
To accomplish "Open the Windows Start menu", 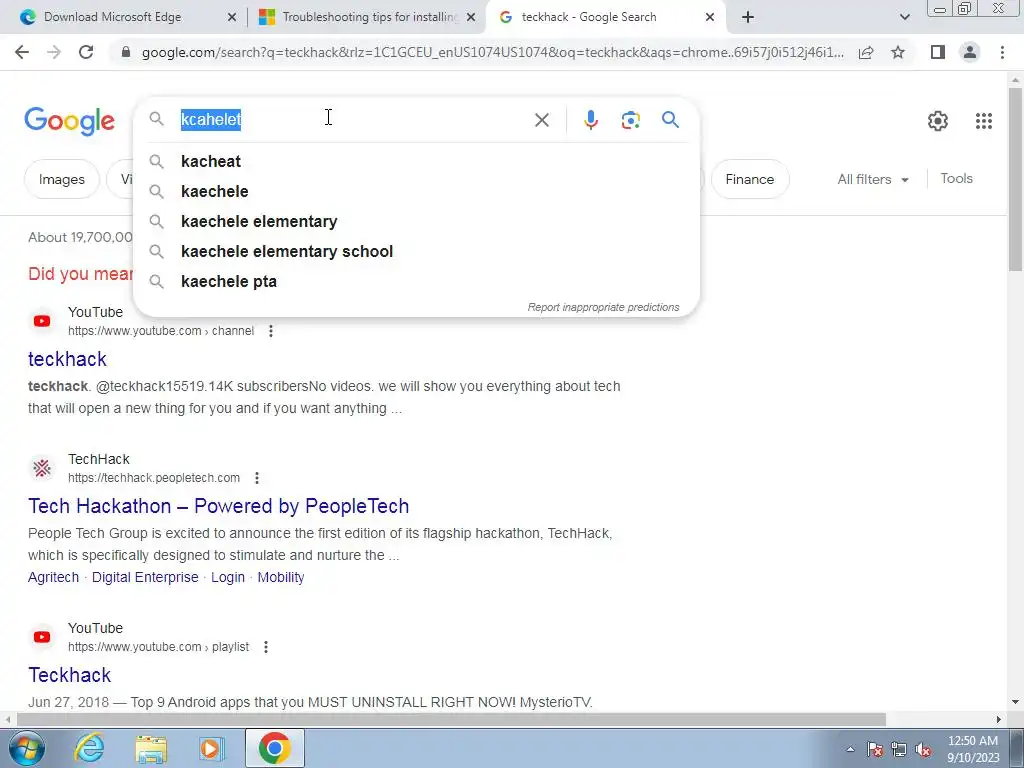I will (26, 748).
